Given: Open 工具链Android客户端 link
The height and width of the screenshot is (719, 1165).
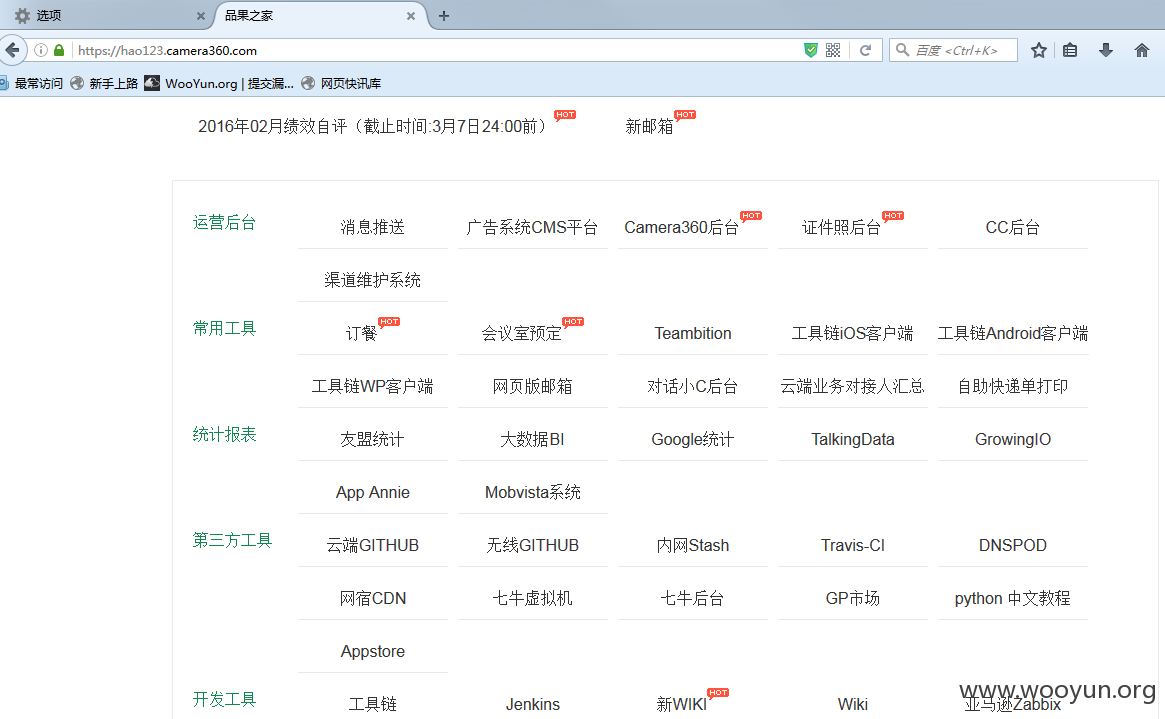Looking at the screenshot, I should click(1013, 334).
